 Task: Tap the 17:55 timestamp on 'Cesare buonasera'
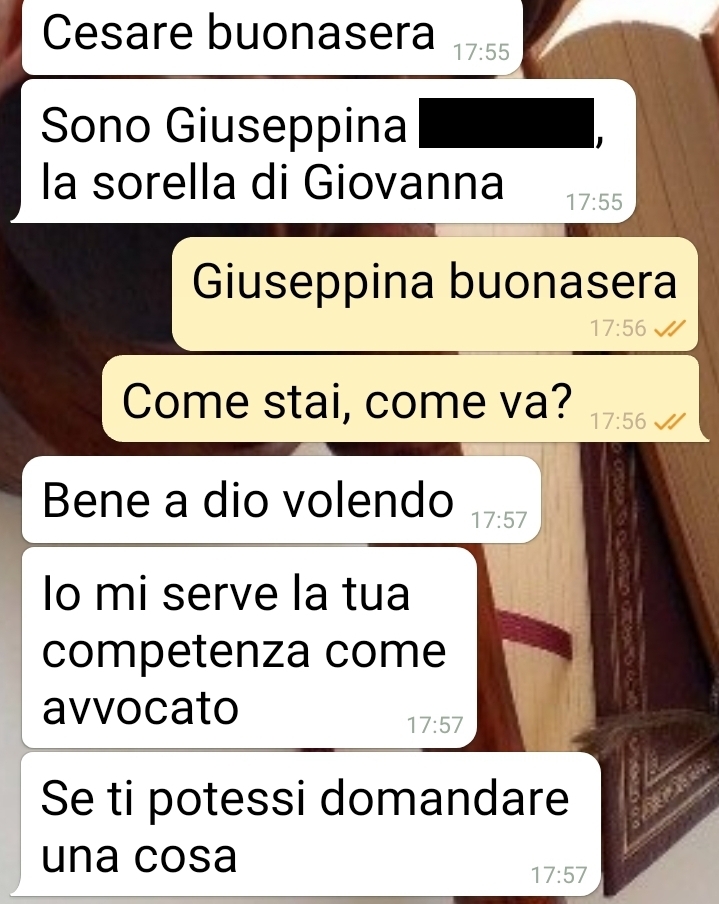tap(481, 52)
